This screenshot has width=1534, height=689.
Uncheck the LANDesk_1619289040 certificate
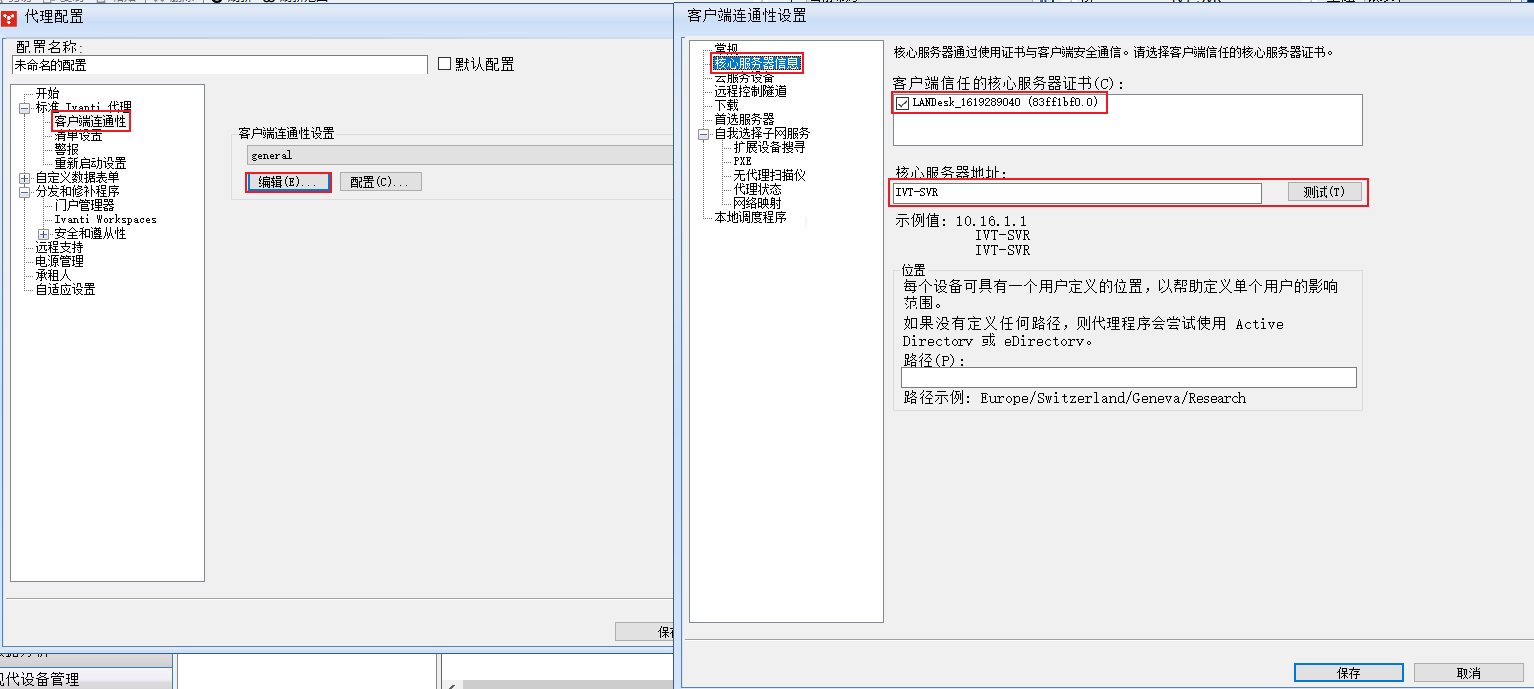pos(902,102)
